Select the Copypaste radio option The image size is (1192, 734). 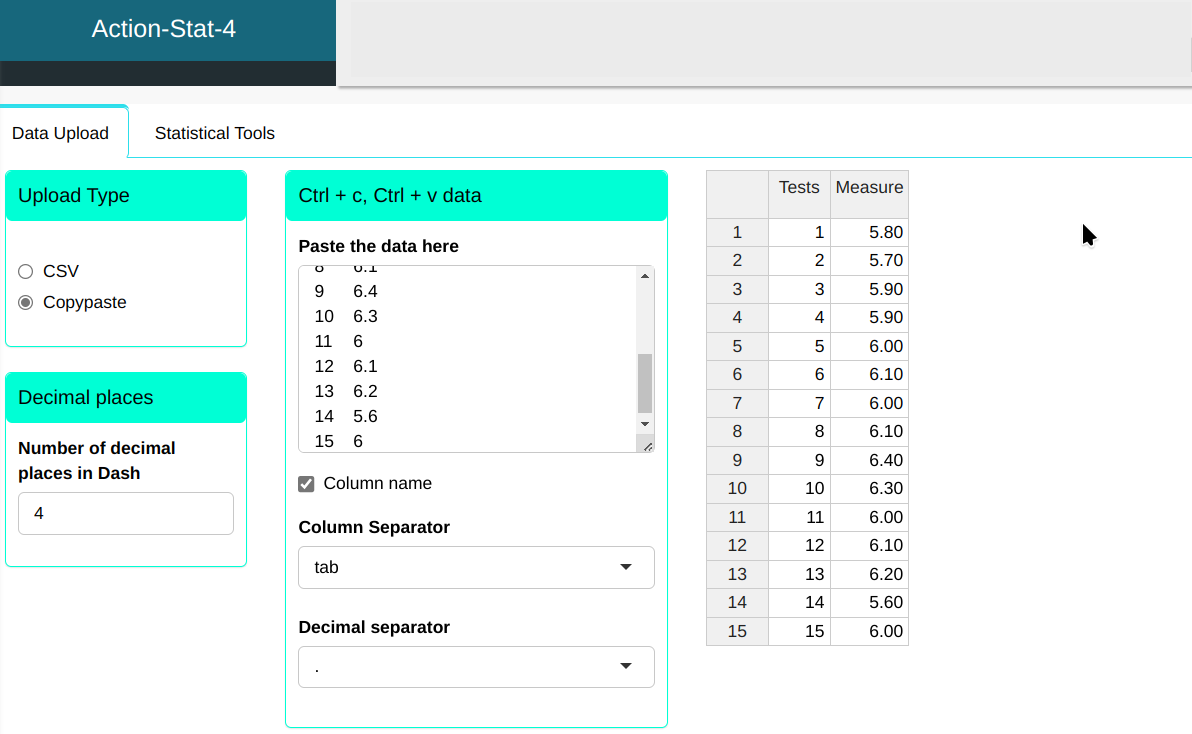tap(26, 302)
